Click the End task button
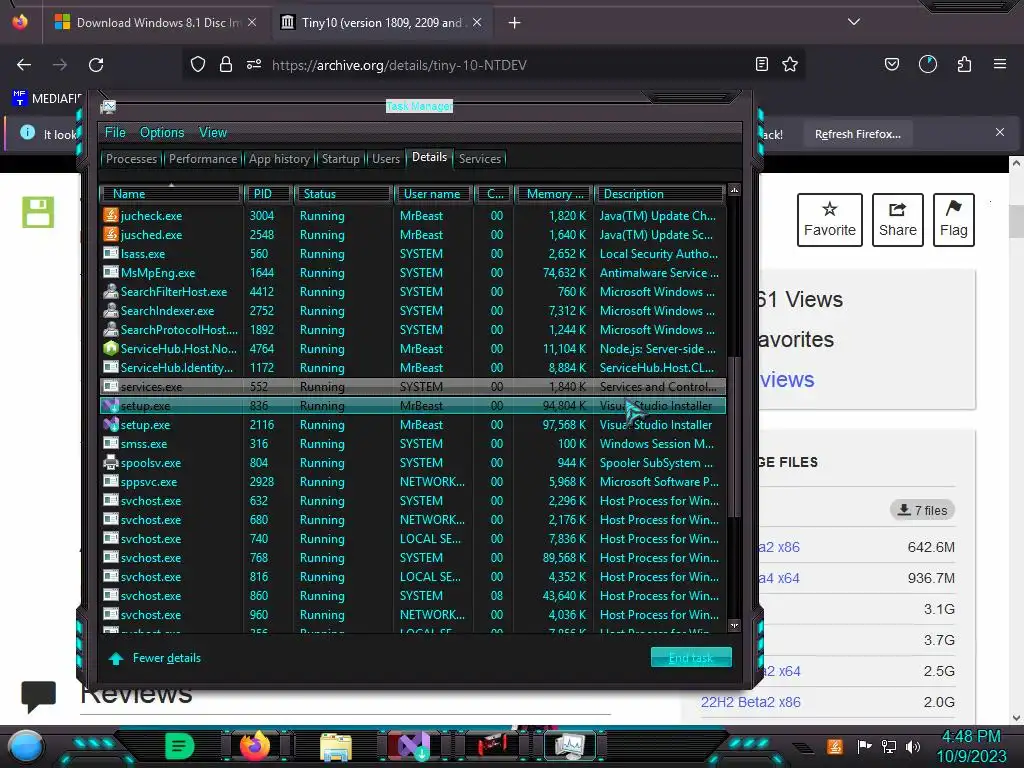 click(691, 658)
